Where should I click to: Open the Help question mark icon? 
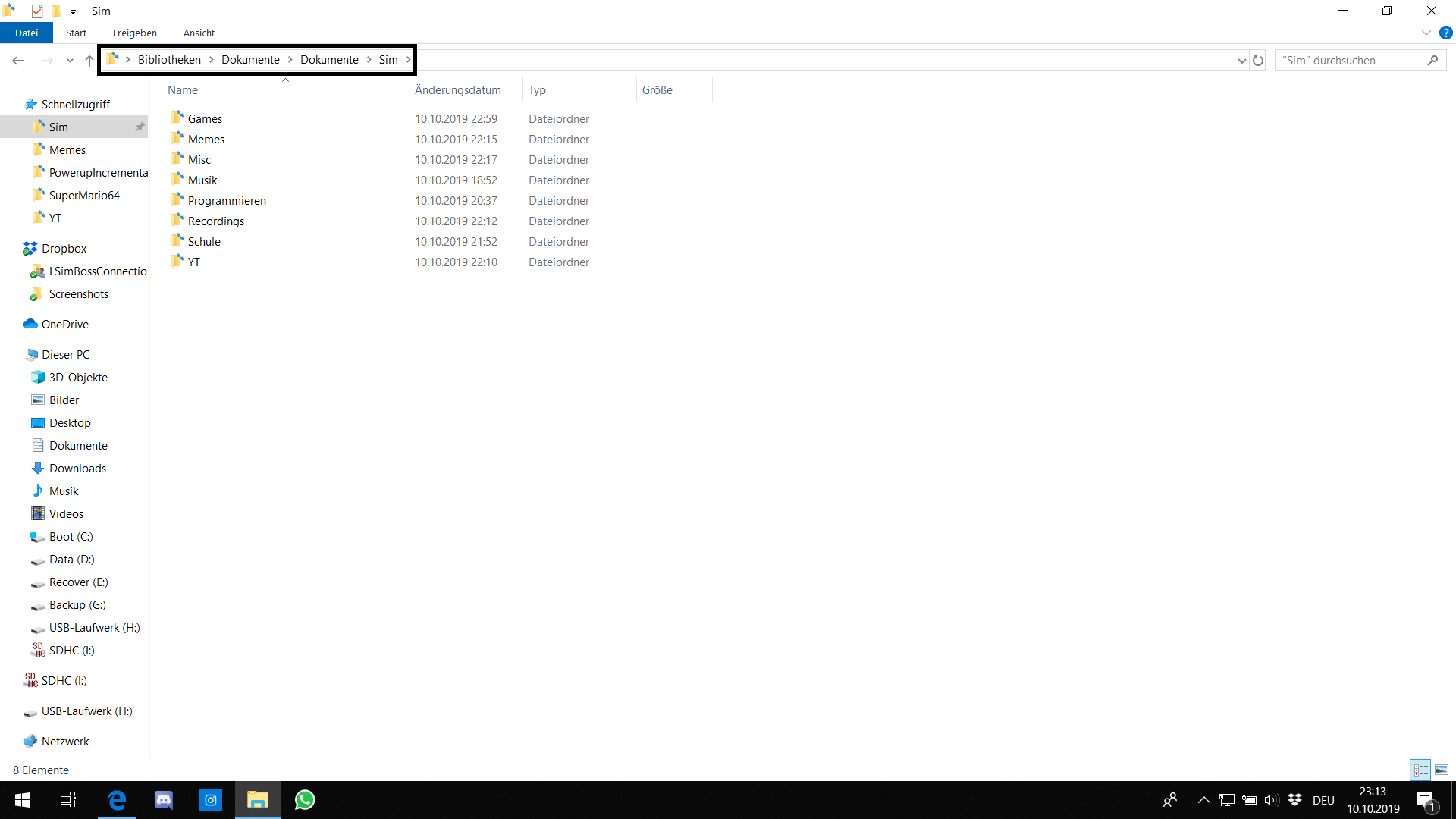click(x=1445, y=33)
